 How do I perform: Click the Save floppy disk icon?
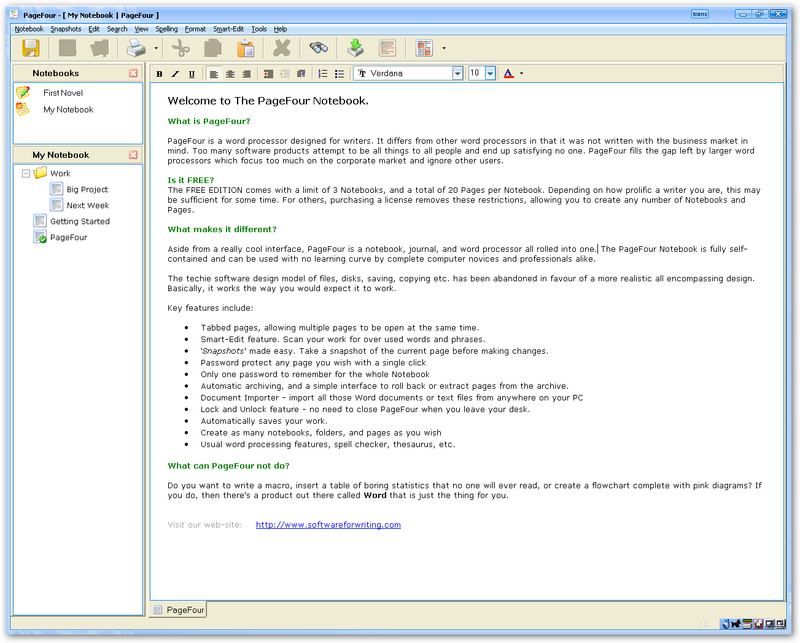pos(31,48)
